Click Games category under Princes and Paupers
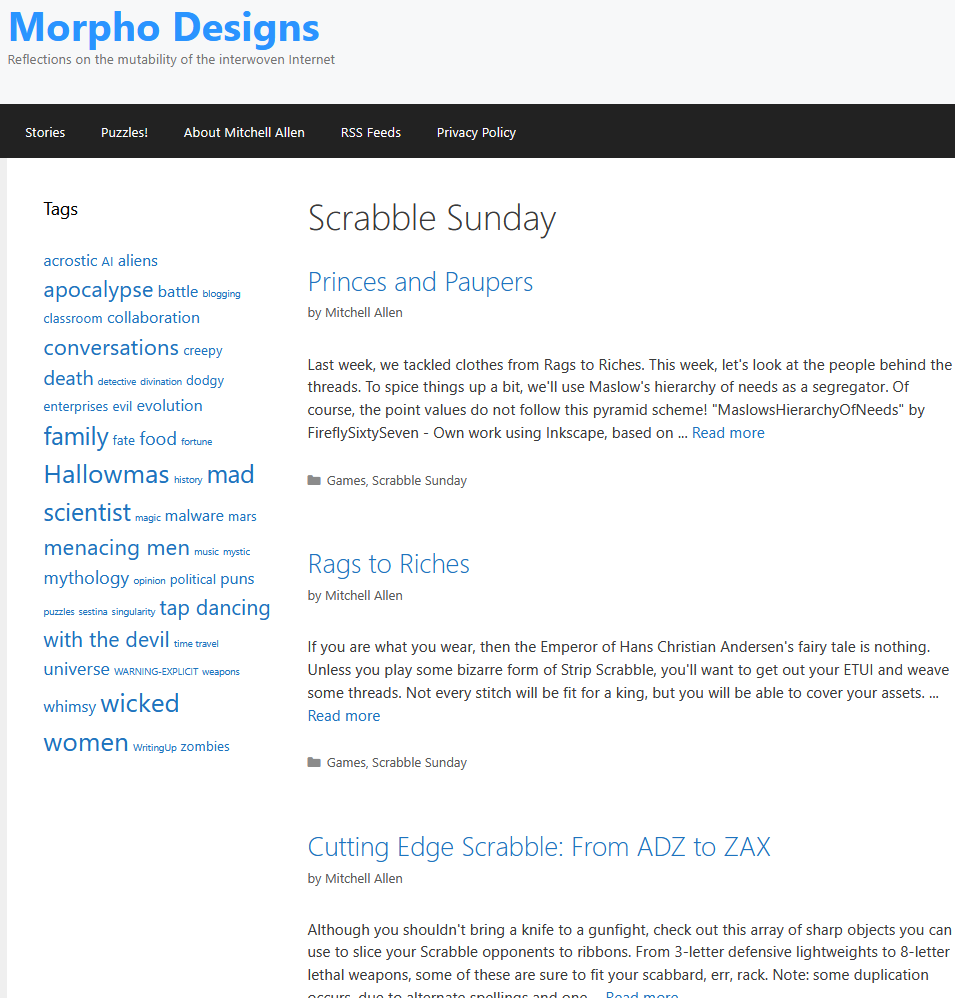 click(x=346, y=481)
